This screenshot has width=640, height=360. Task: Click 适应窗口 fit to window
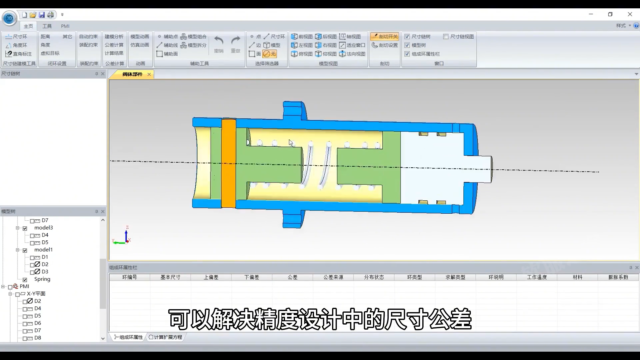click(353, 45)
